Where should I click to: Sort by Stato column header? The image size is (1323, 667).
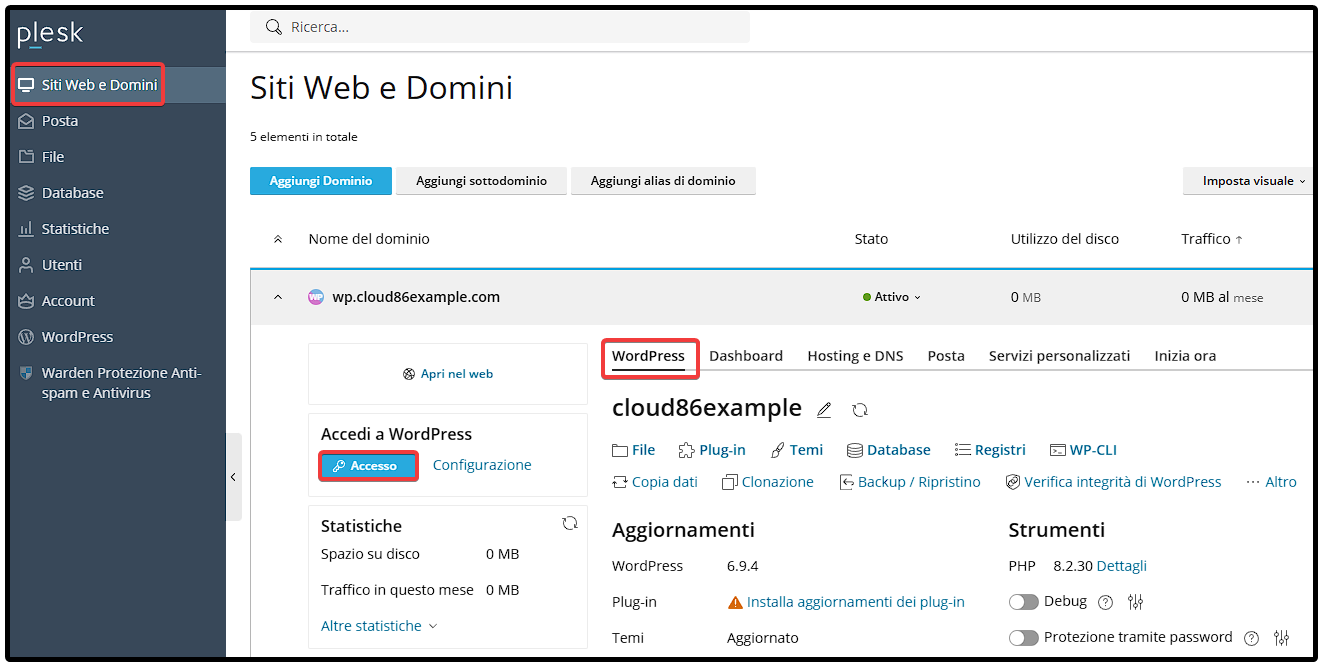[x=871, y=239]
